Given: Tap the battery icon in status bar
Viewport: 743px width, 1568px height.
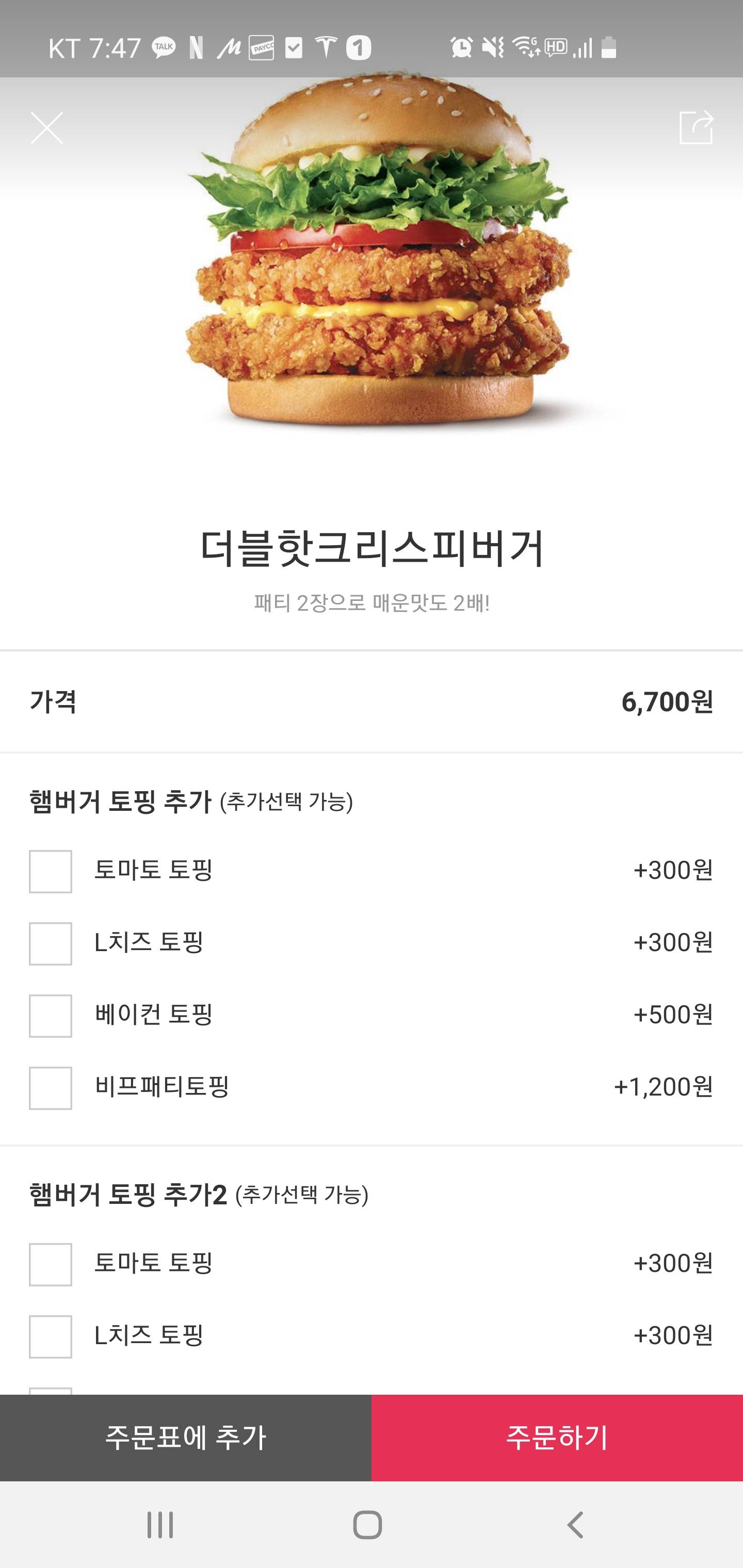Looking at the screenshot, I should [609, 47].
